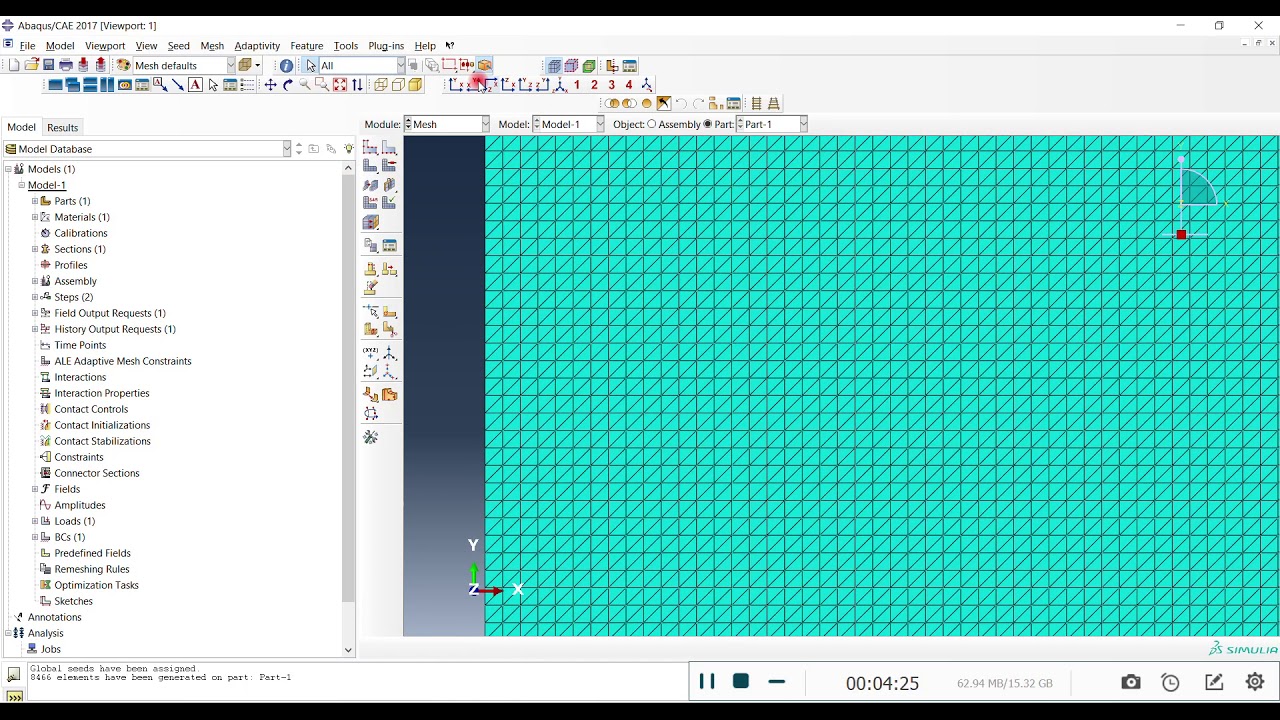This screenshot has width=1280, height=720.
Task: Select the Magnify View tool
Action: 305,85
